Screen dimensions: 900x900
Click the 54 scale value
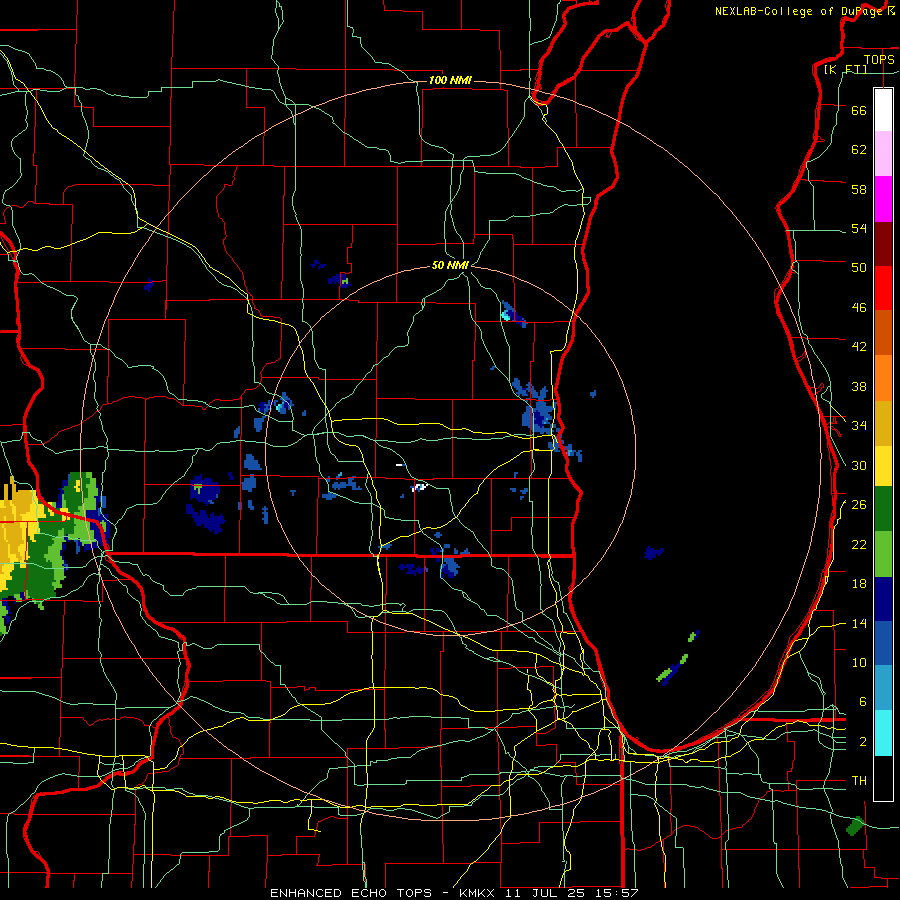tap(859, 228)
